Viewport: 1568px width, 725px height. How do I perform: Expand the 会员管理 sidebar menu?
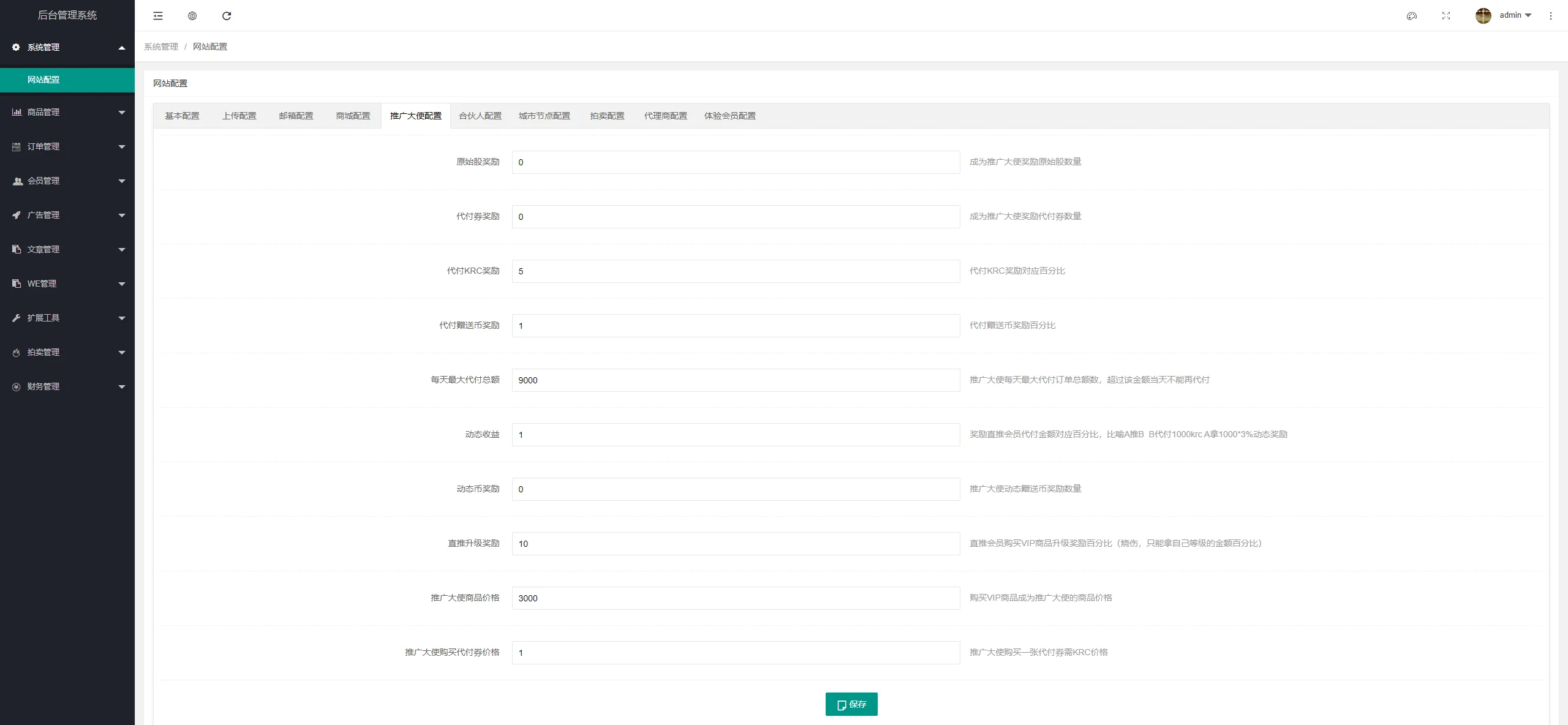[x=67, y=181]
